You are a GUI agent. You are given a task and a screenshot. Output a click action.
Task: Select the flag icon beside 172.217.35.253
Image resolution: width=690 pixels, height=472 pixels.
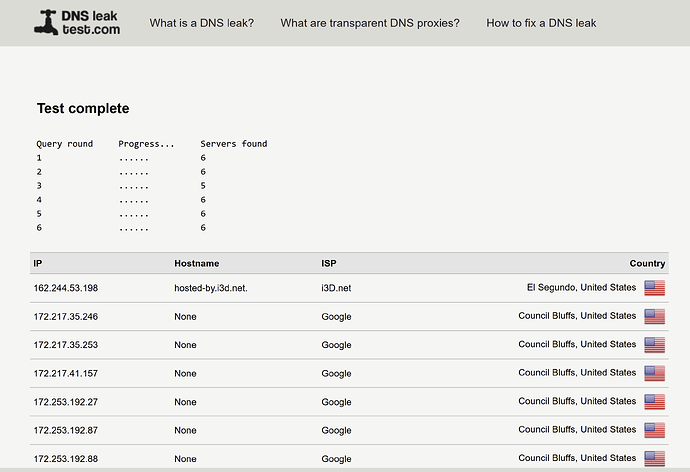tap(654, 345)
